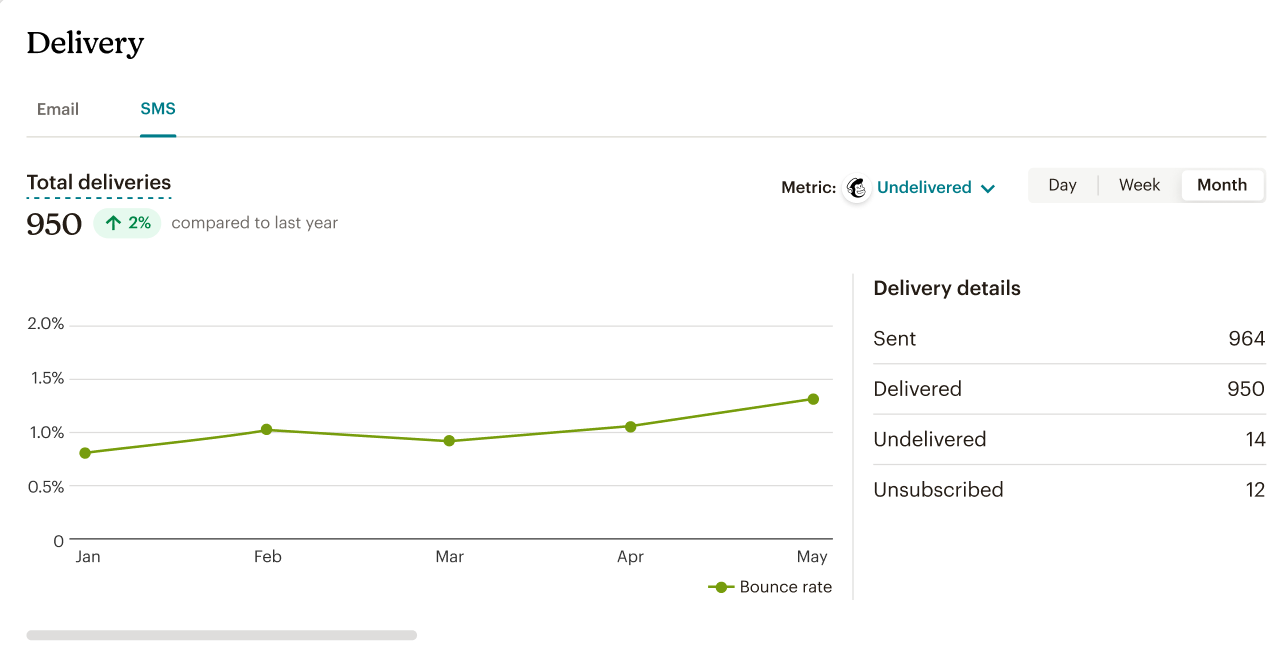Open the Email tab
1287x652 pixels.
pos(58,109)
